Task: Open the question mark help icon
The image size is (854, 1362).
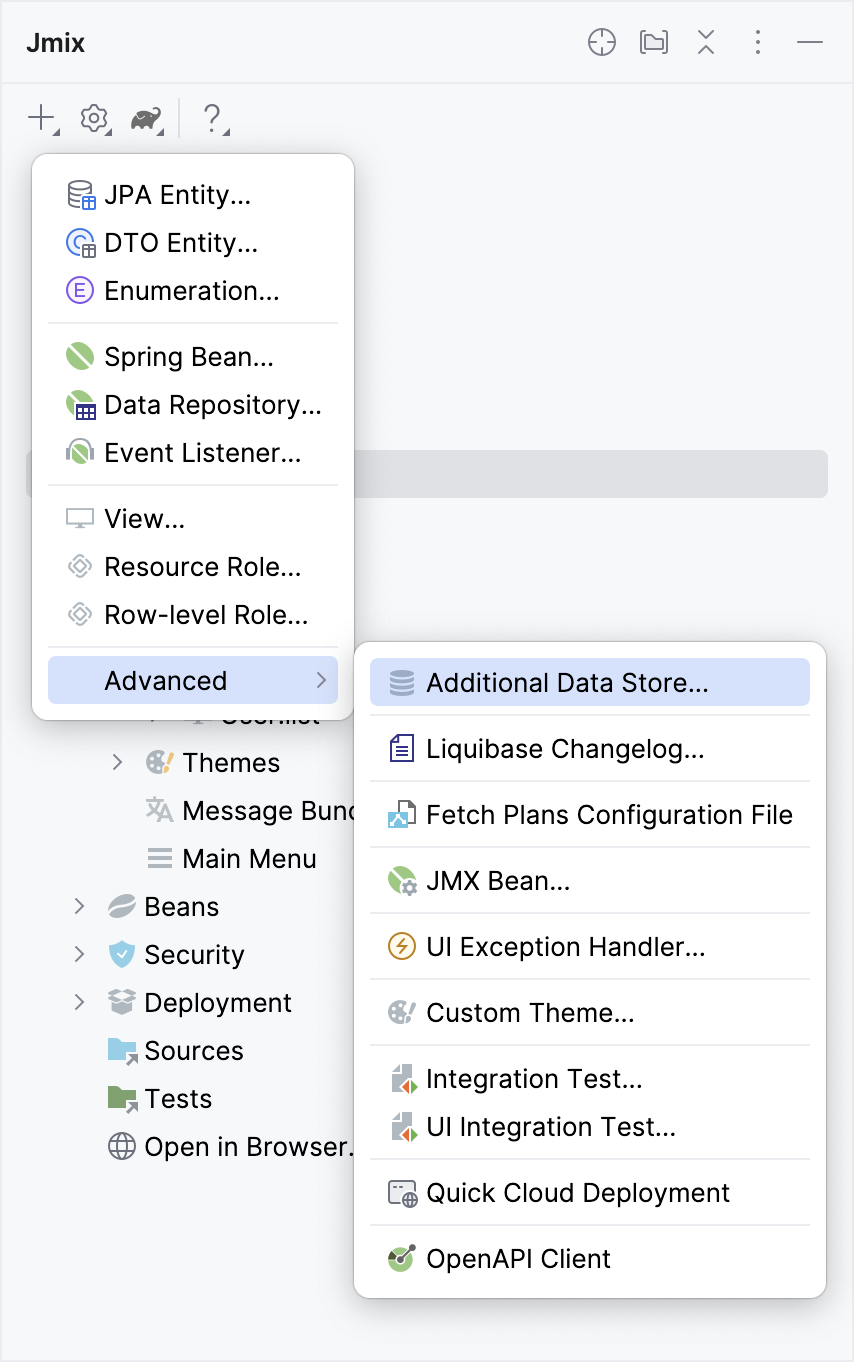Action: pyautogui.click(x=212, y=119)
